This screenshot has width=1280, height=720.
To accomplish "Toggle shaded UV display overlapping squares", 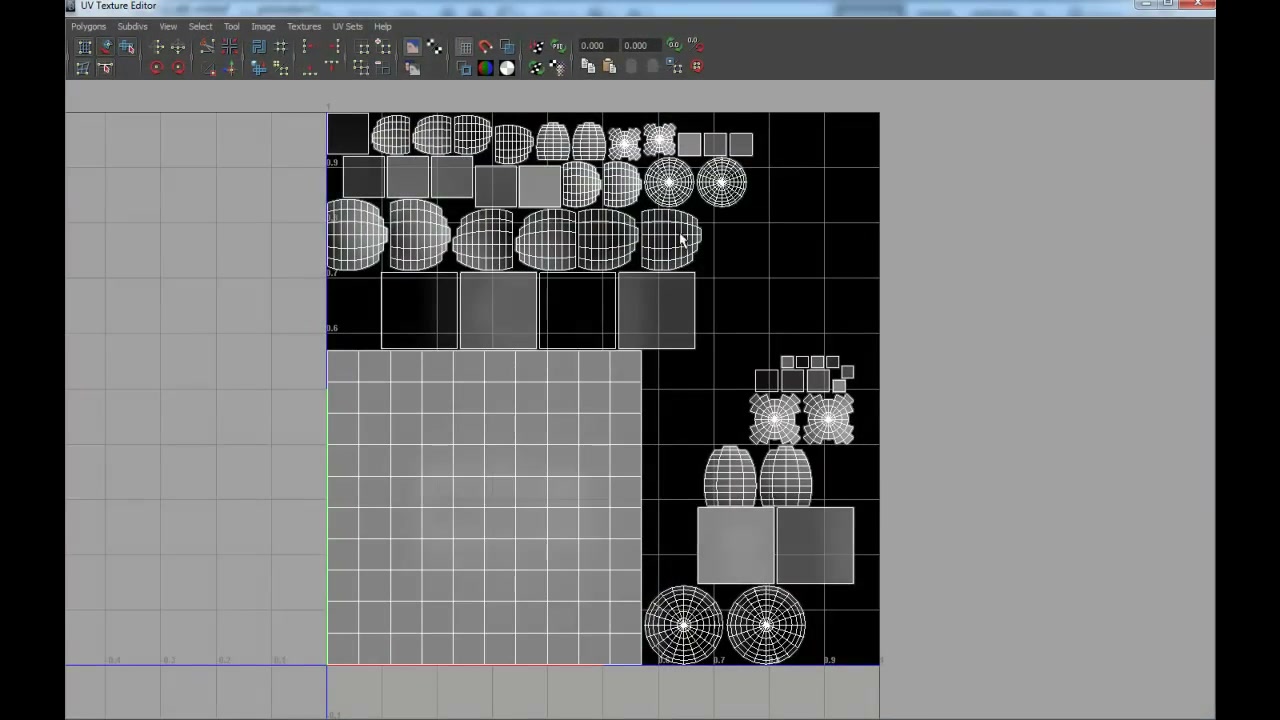I will (507, 47).
